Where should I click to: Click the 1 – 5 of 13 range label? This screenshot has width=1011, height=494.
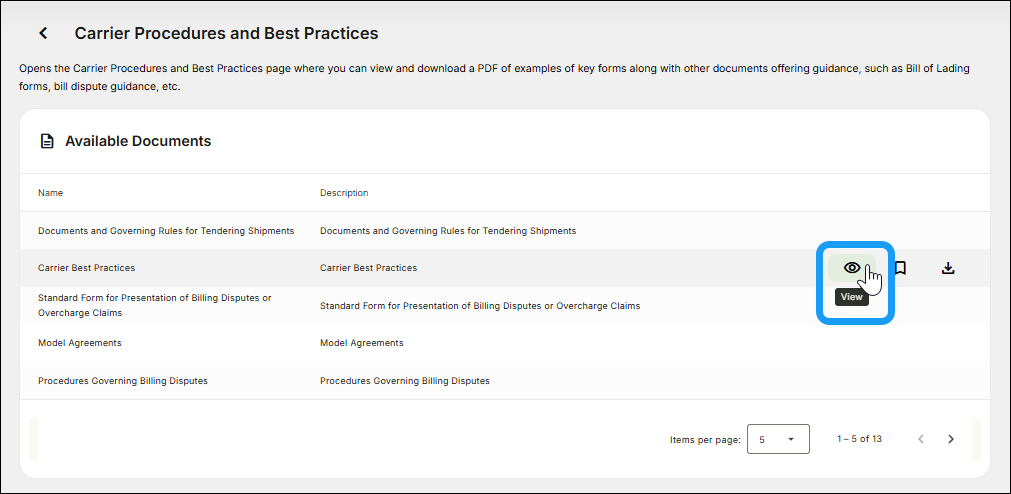pos(859,439)
